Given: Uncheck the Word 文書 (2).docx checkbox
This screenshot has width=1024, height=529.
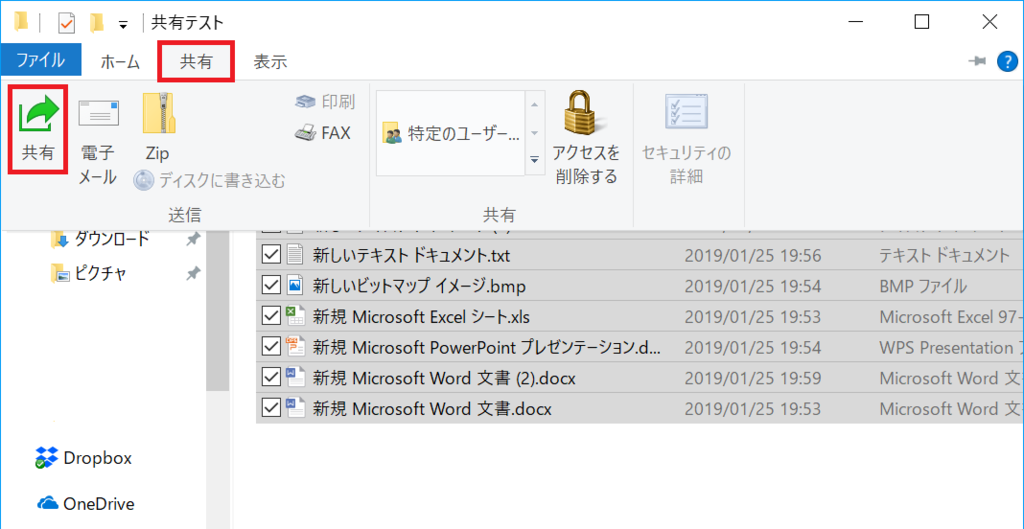Looking at the screenshot, I should 270,377.
